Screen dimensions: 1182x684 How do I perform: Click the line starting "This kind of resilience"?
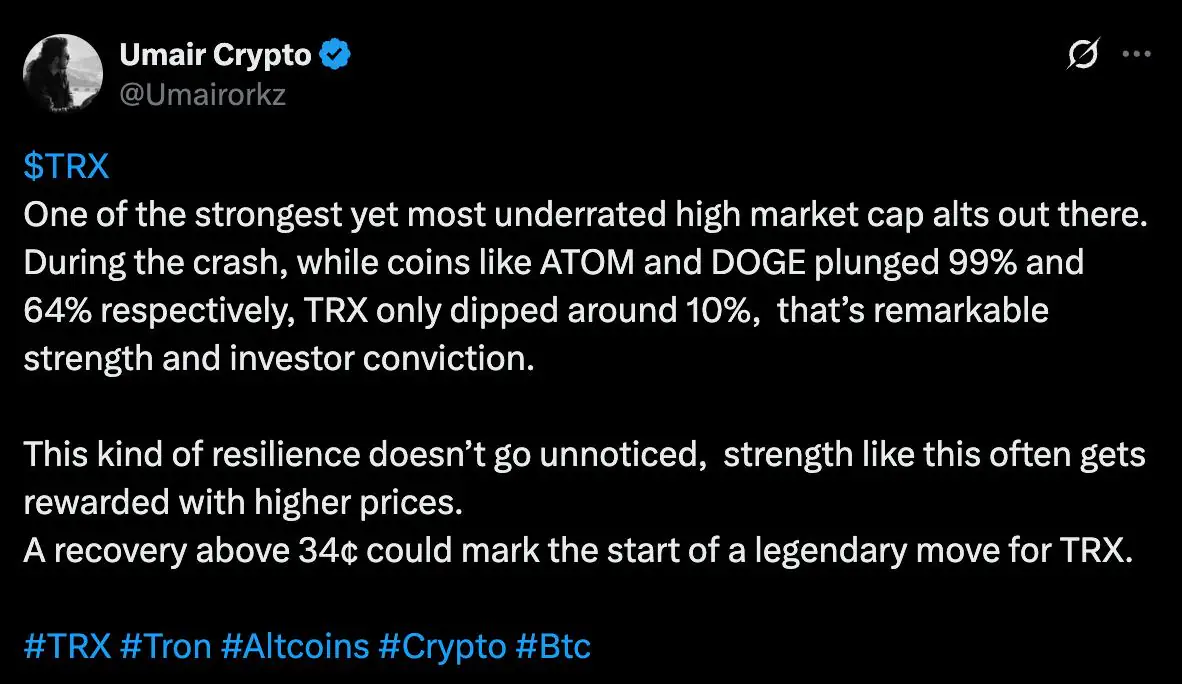pos(583,455)
